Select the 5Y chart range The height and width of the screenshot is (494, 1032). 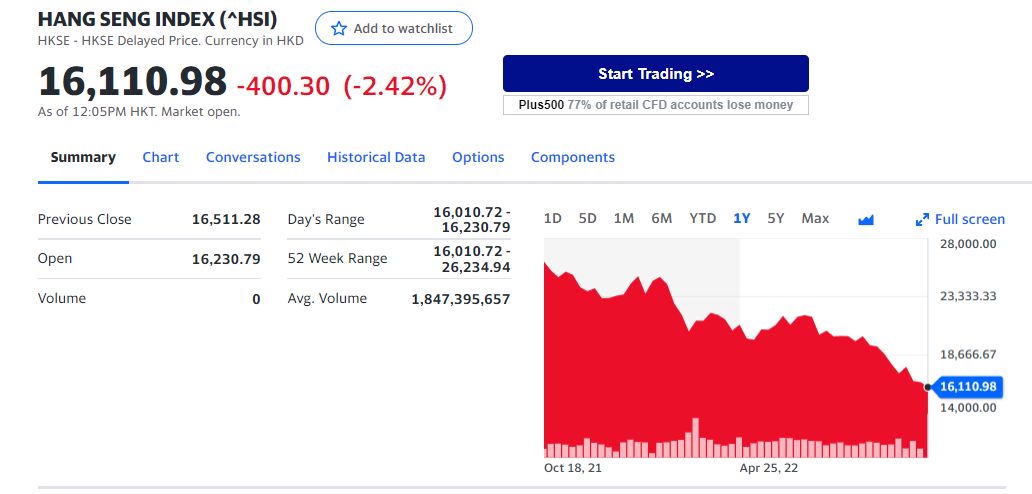(x=776, y=218)
